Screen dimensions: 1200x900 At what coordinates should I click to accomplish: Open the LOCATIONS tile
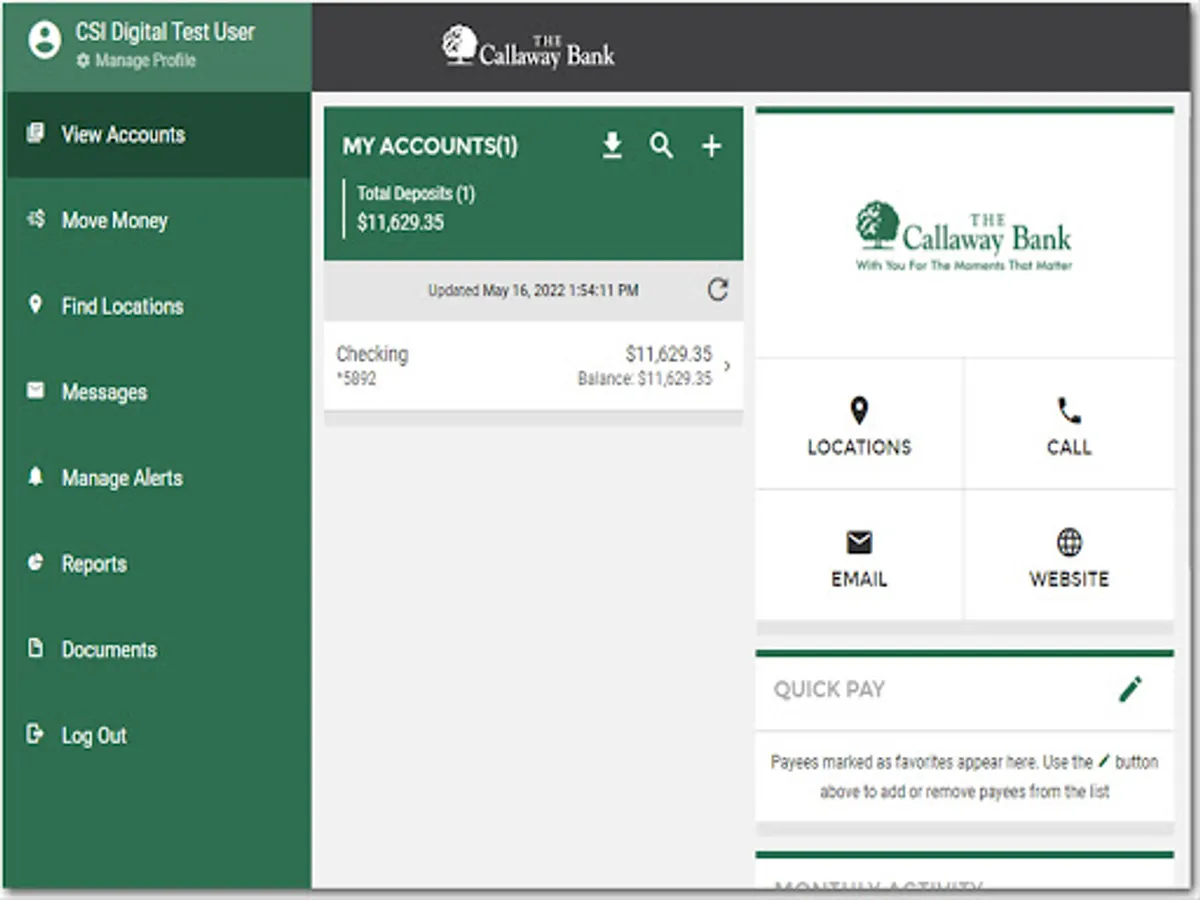859,425
